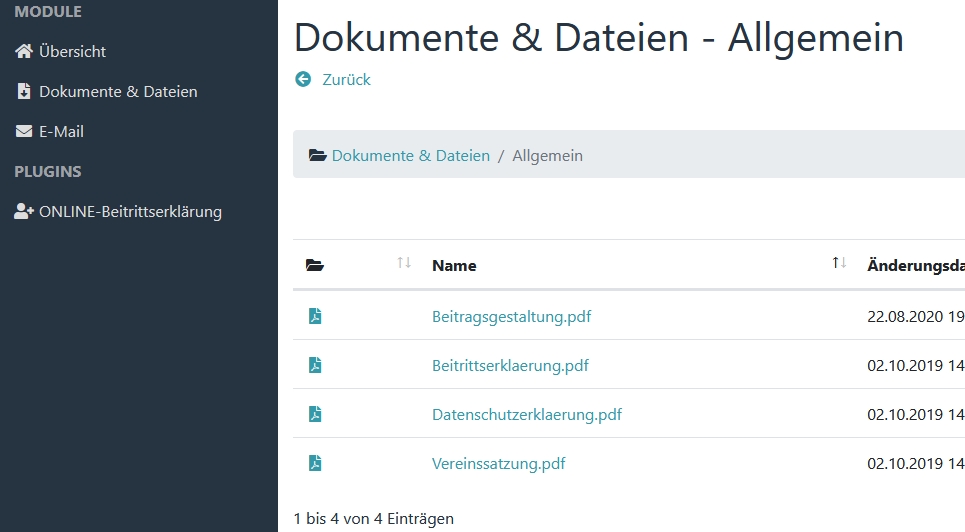
Task: Open ONLINE-Beitrittserklärung plugin
Action: point(130,212)
